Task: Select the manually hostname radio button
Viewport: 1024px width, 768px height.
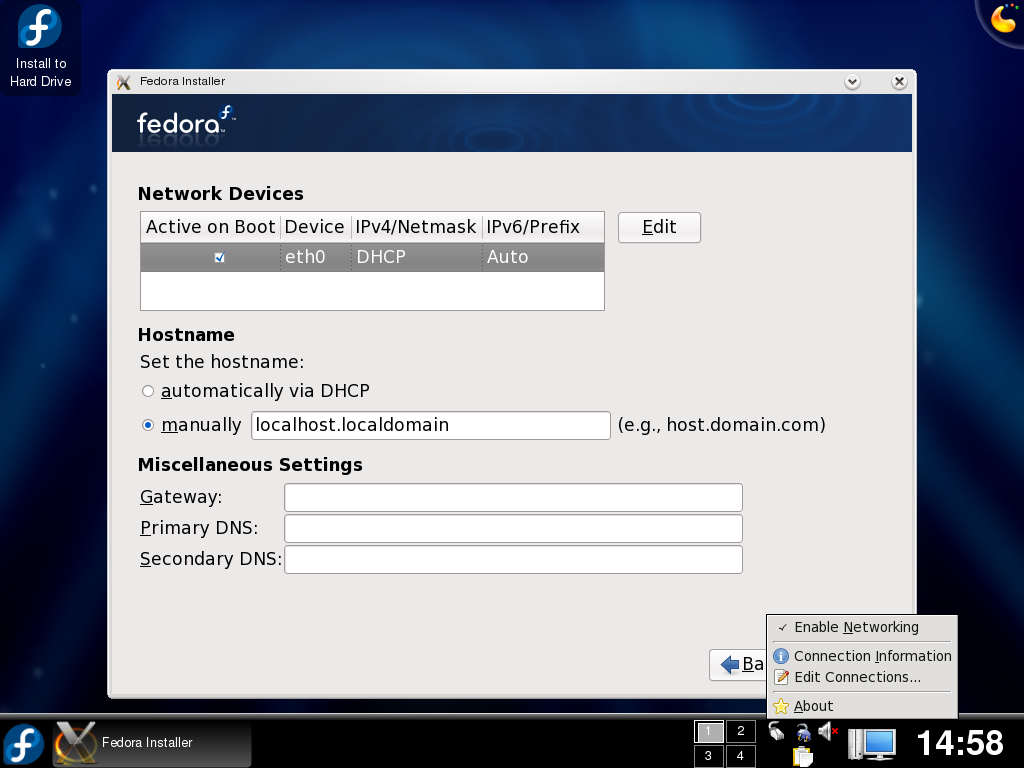Action: point(148,425)
